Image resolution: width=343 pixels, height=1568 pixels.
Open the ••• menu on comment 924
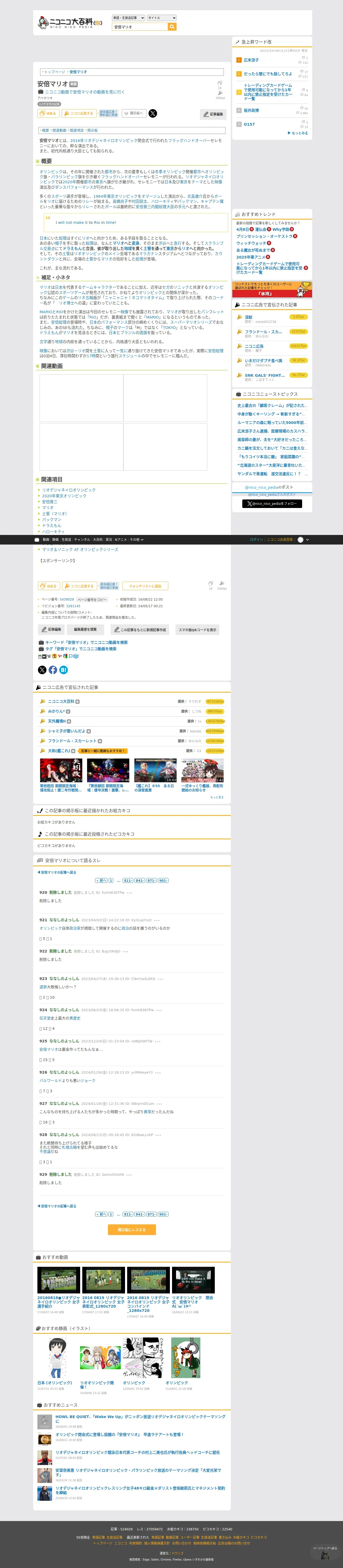click(158, 1010)
